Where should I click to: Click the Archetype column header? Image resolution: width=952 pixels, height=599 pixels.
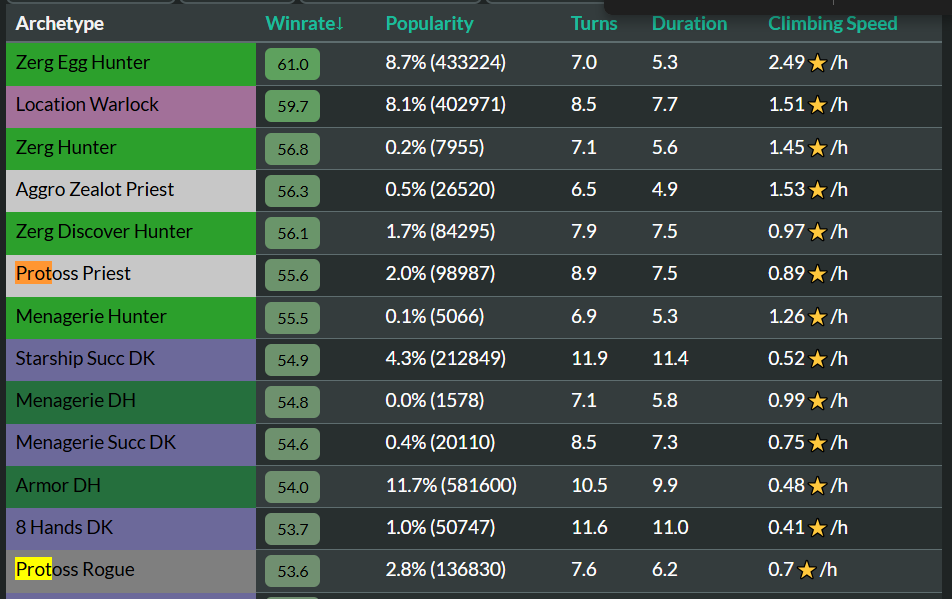point(60,24)
